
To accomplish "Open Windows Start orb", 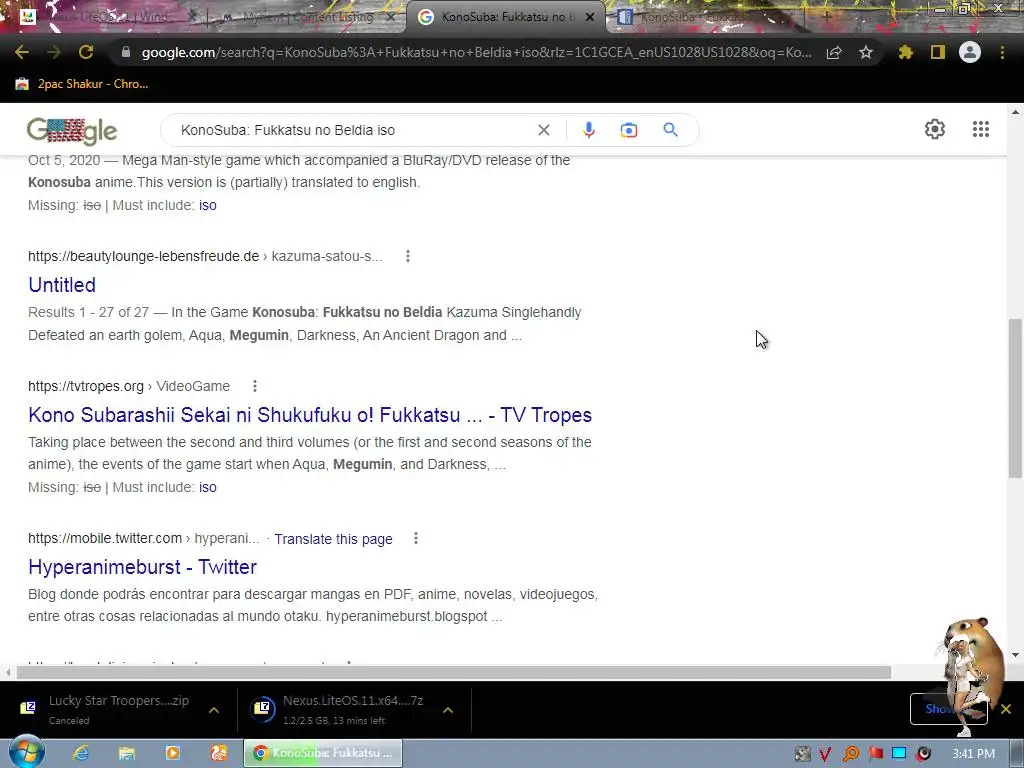I will pos(26,752).
